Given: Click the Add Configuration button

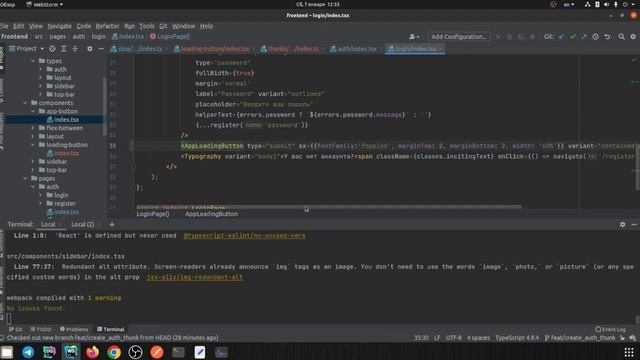Looking at the screenshot, I should point(459,37).
